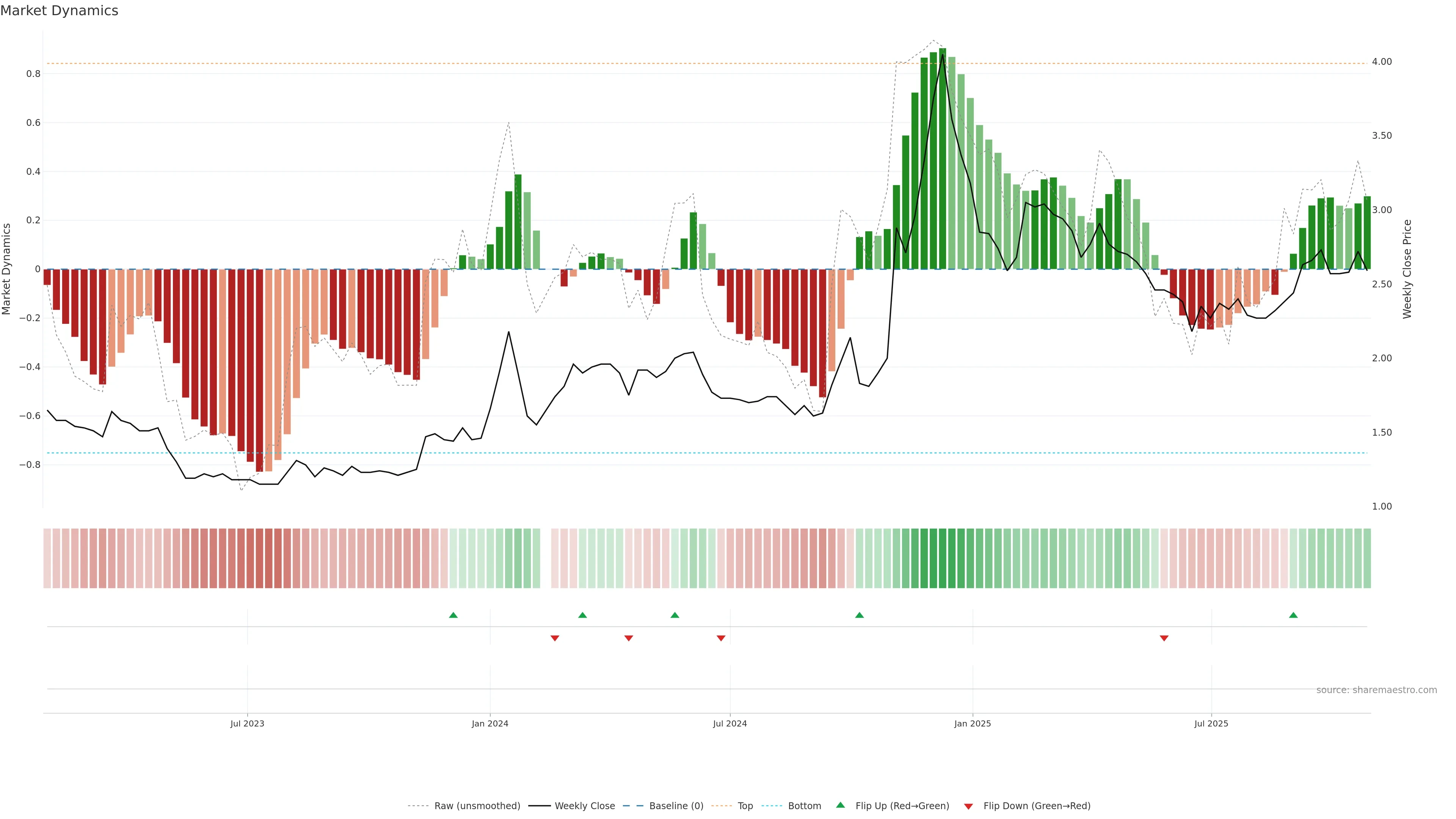The width and height of the screenshot is (1456, 819).
Task: Toggle the Bottom threshold legend entry
Action: (x=804, y=806)
